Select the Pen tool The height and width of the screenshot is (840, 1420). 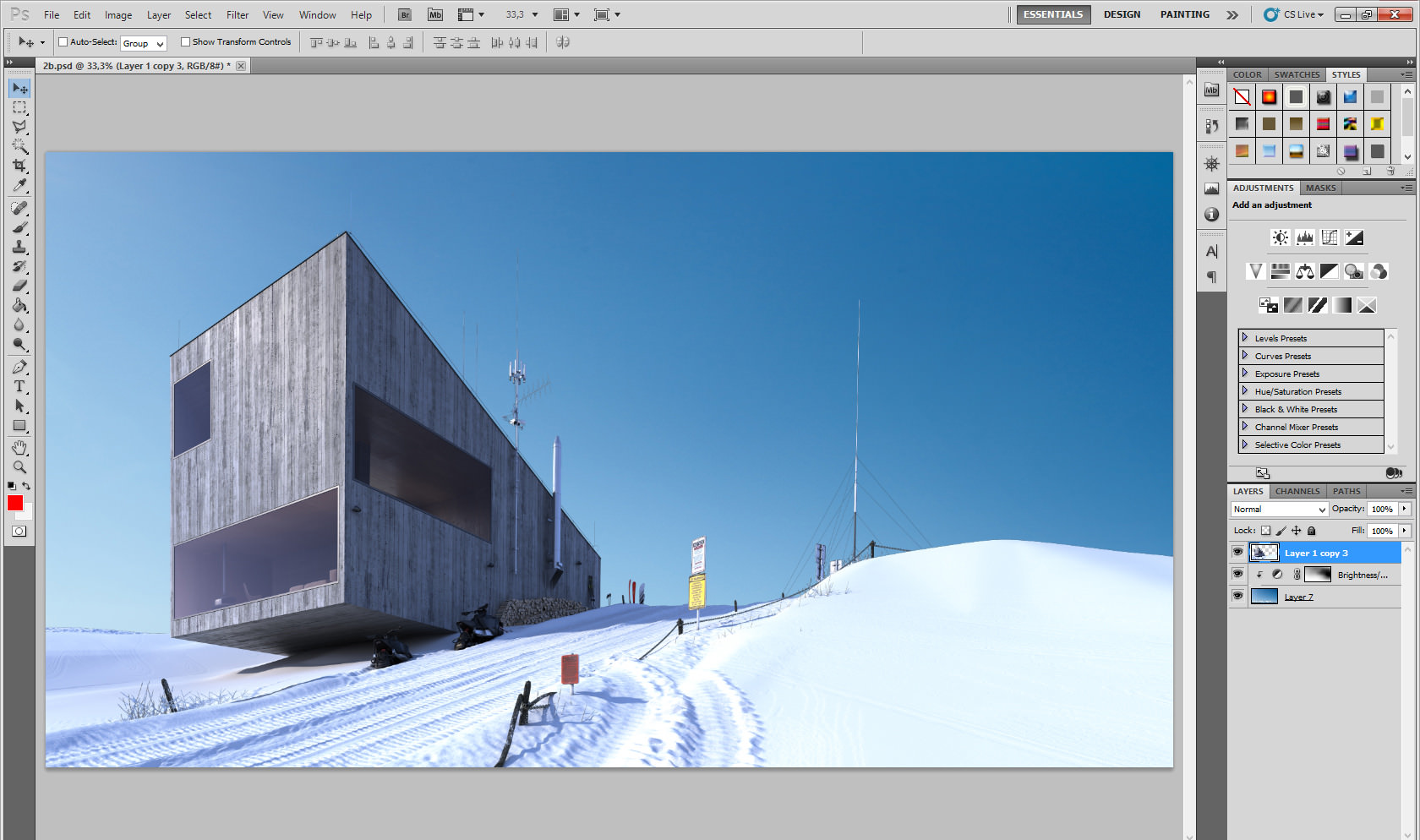tap(19, 367)
